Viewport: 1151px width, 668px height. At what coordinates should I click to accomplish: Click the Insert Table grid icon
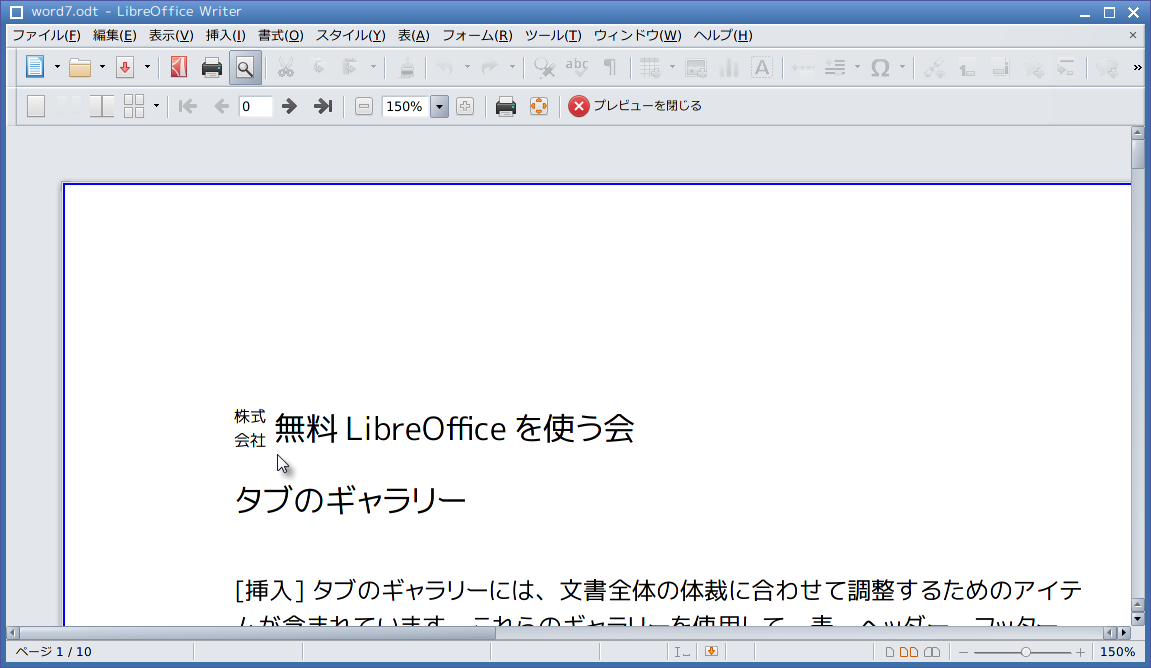click(x=650, y=68)
